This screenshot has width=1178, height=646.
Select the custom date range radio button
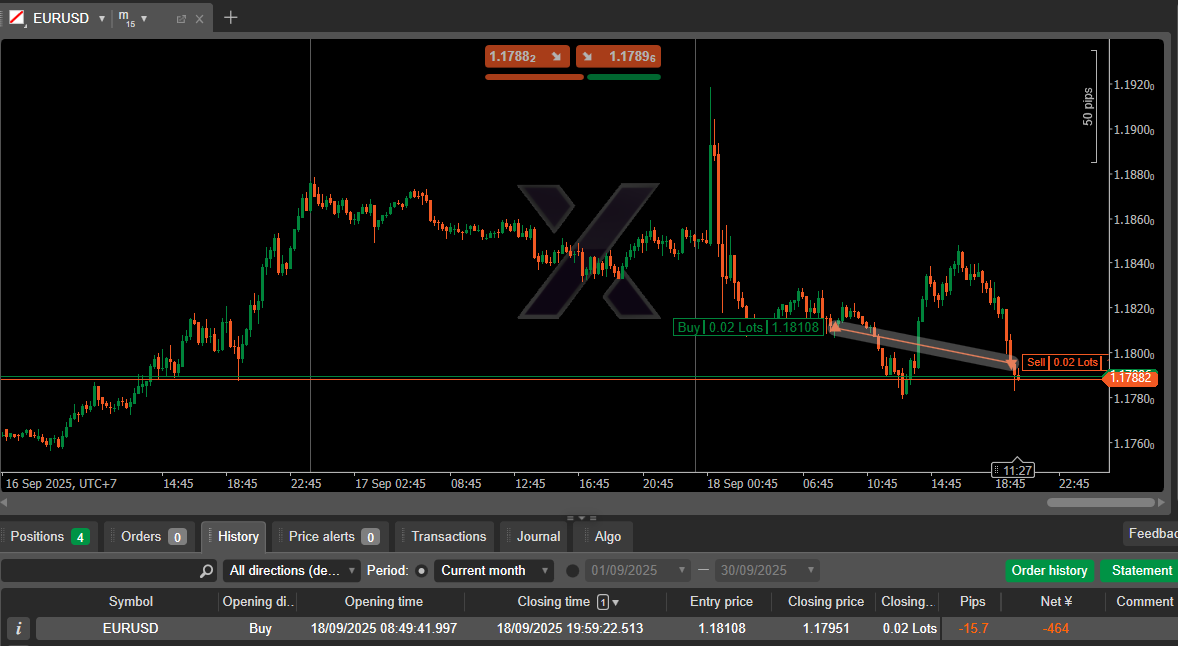point(573,571)
